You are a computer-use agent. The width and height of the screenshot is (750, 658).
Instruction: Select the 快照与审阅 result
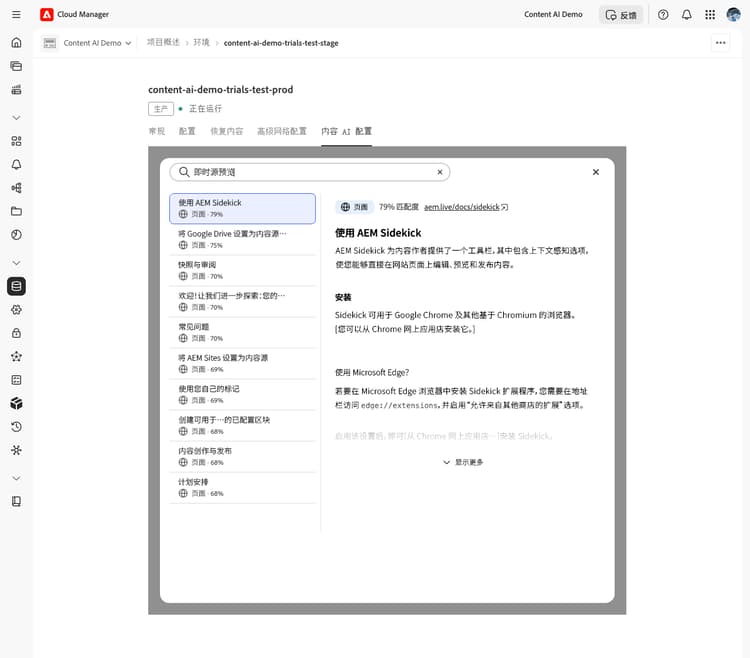(x=243, y=270)
